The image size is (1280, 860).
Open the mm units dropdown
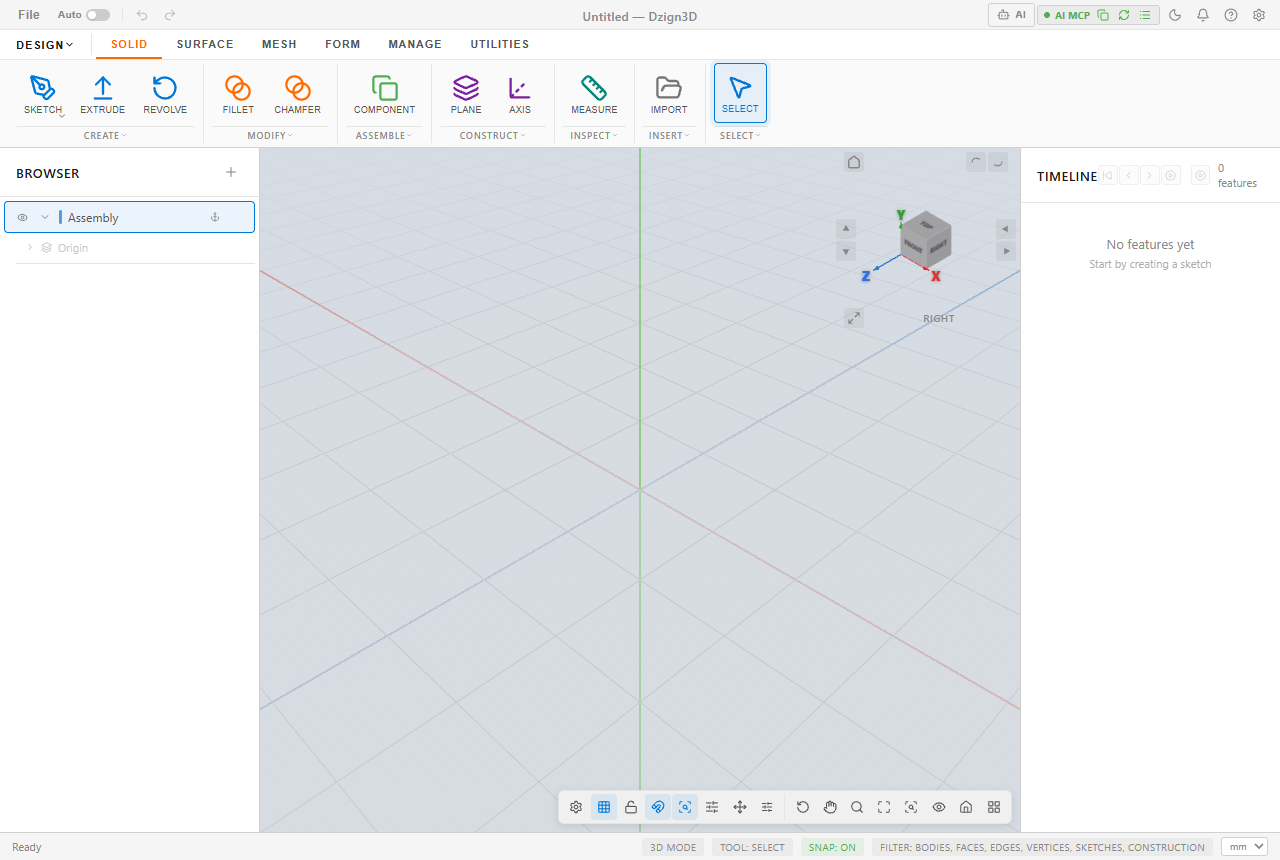pos(1244,847)
